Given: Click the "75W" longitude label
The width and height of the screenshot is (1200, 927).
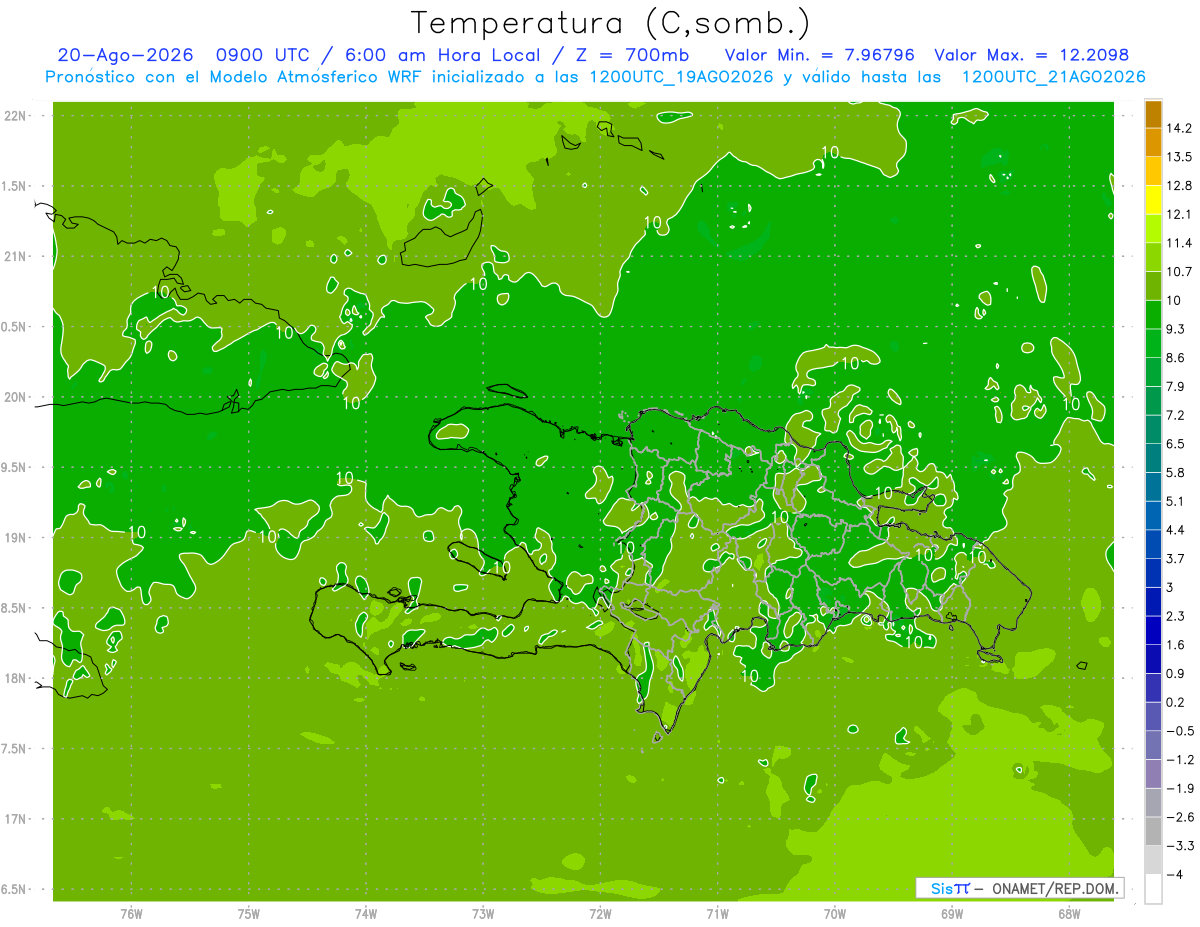Looking at the screenshot, I should [x=249, y=913].
